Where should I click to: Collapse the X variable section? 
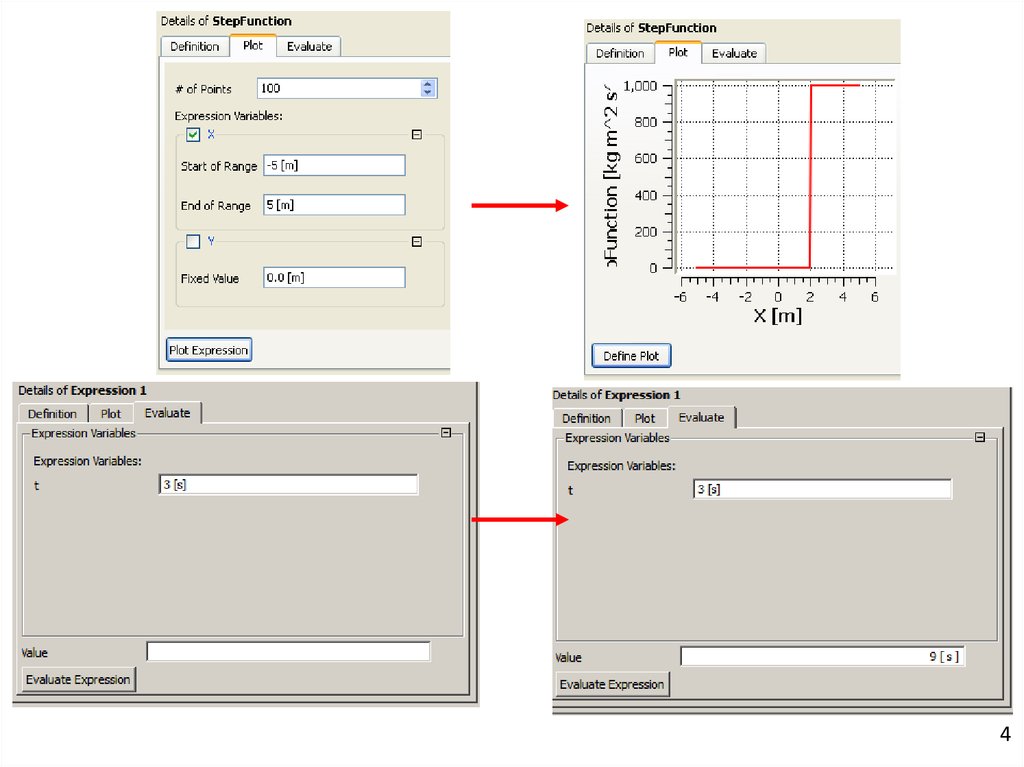point(417,135)
